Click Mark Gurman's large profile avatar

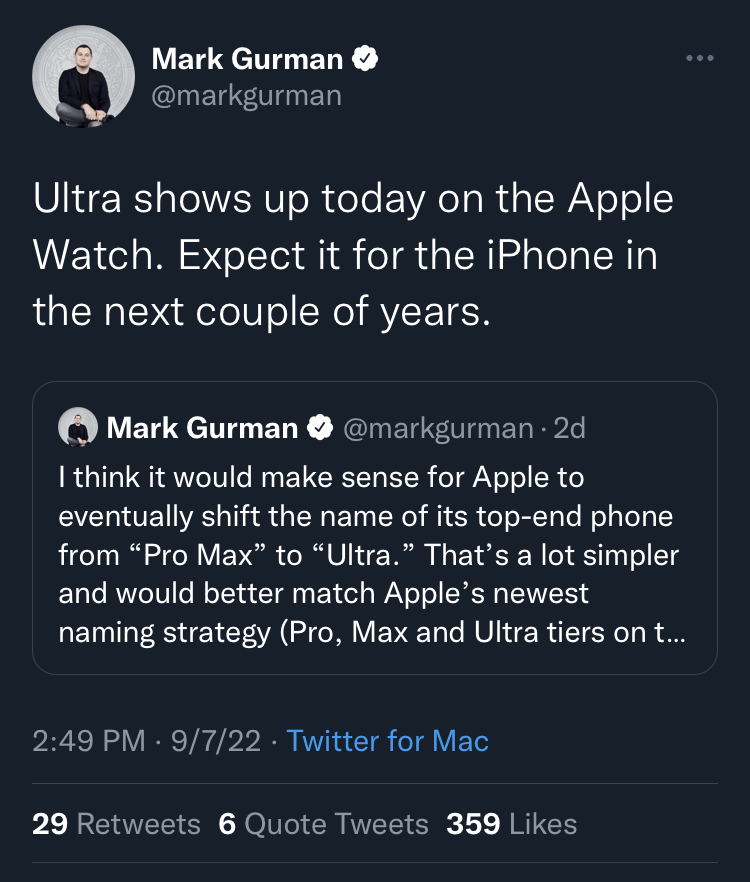pyautogui.click(x=84, y=77)
